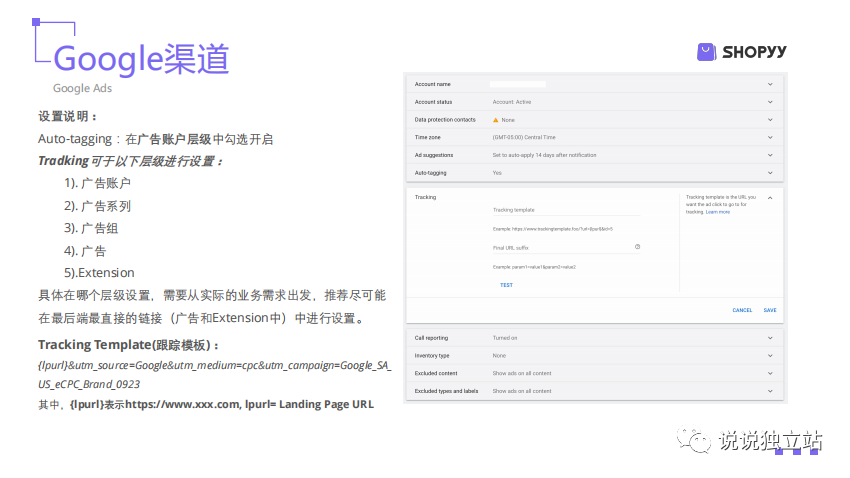The image size is (850, 478).
Task: Click "Example: param1=value1&param2=value2" hint text
Action: click(534, 267)
